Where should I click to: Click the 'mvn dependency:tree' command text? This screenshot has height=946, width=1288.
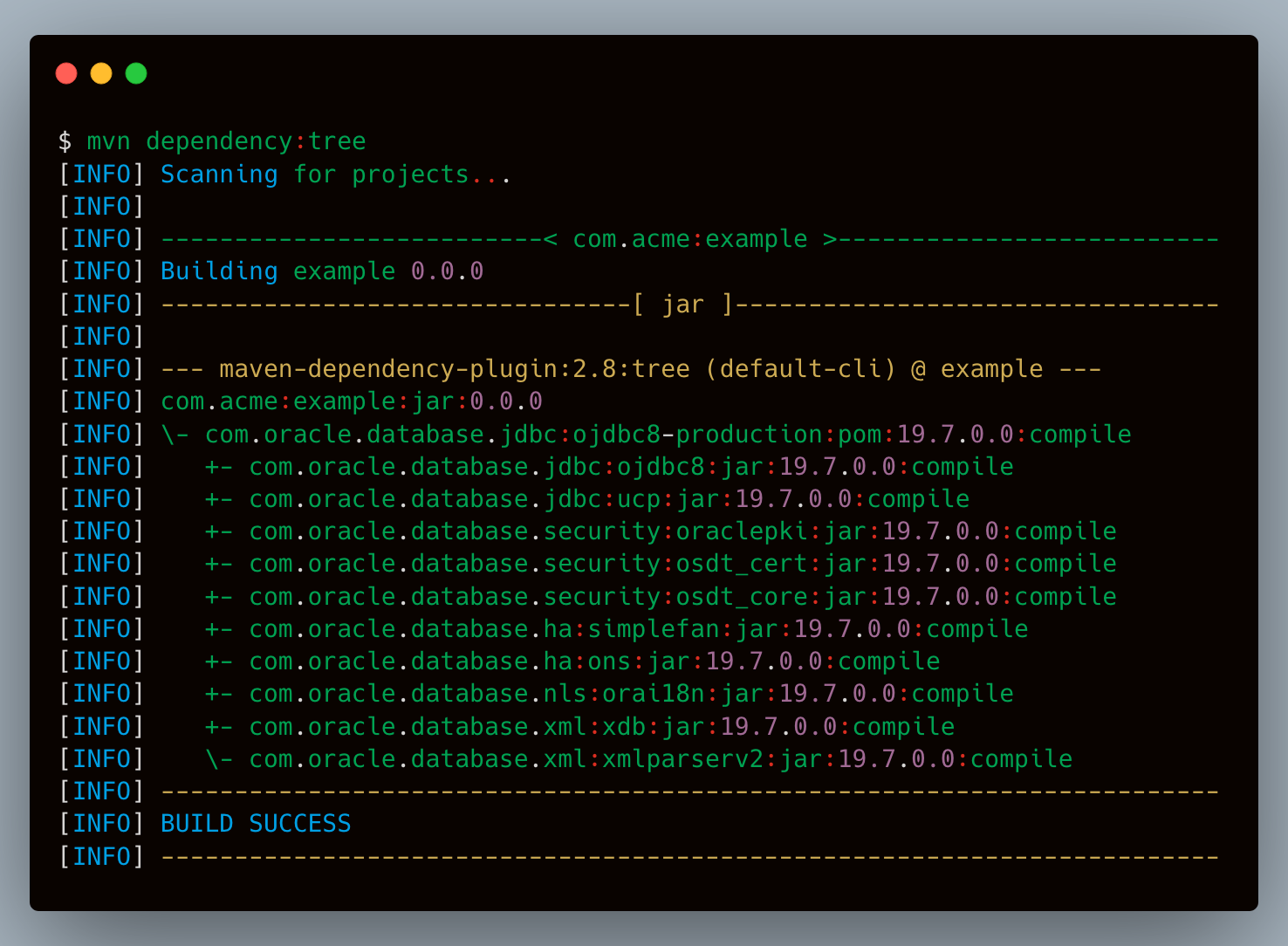click(x=226, y=141)
